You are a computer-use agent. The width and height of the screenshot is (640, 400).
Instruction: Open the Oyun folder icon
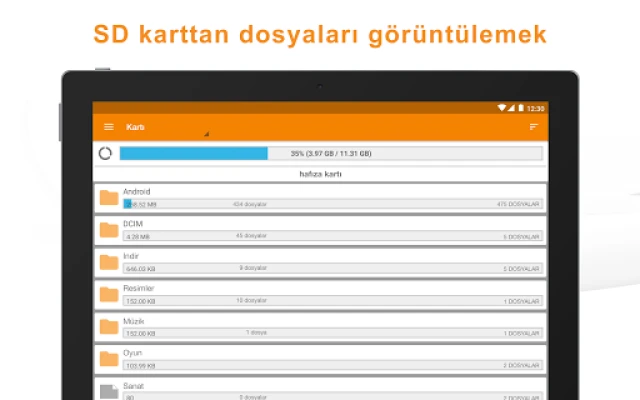point(109,358)
